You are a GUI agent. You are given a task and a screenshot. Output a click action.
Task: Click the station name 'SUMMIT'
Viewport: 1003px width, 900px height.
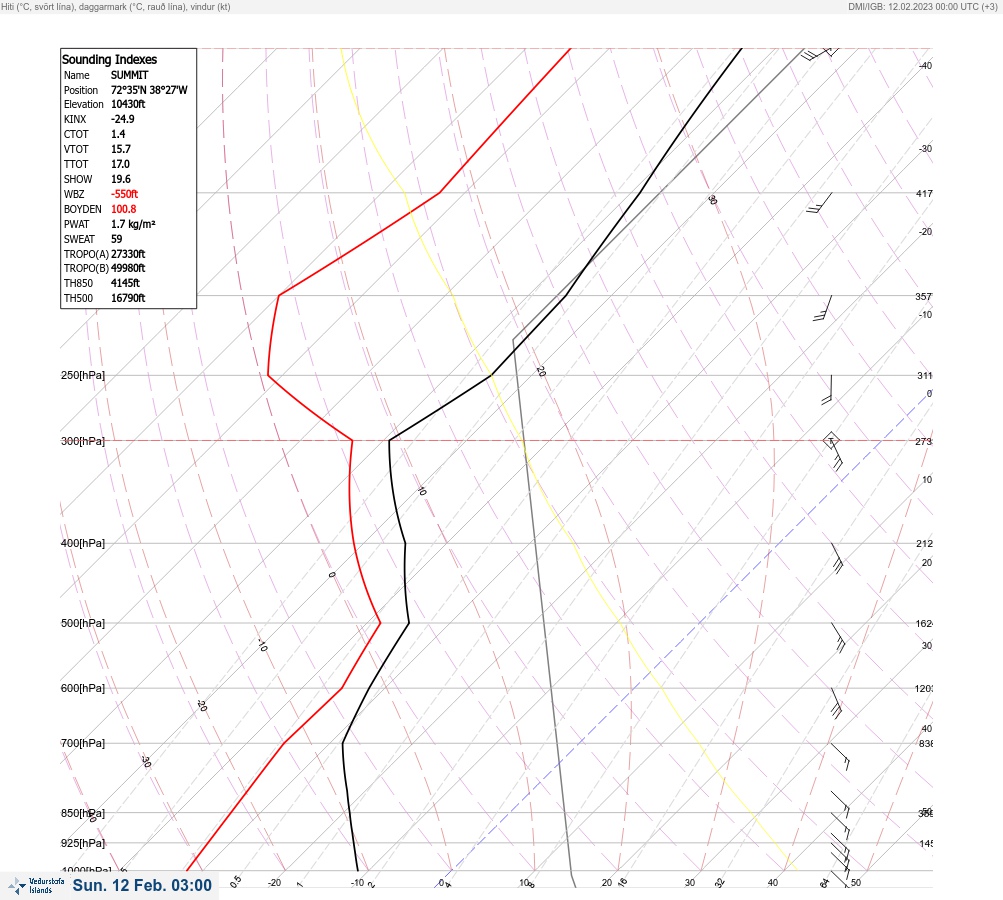(x=129, y=75)
